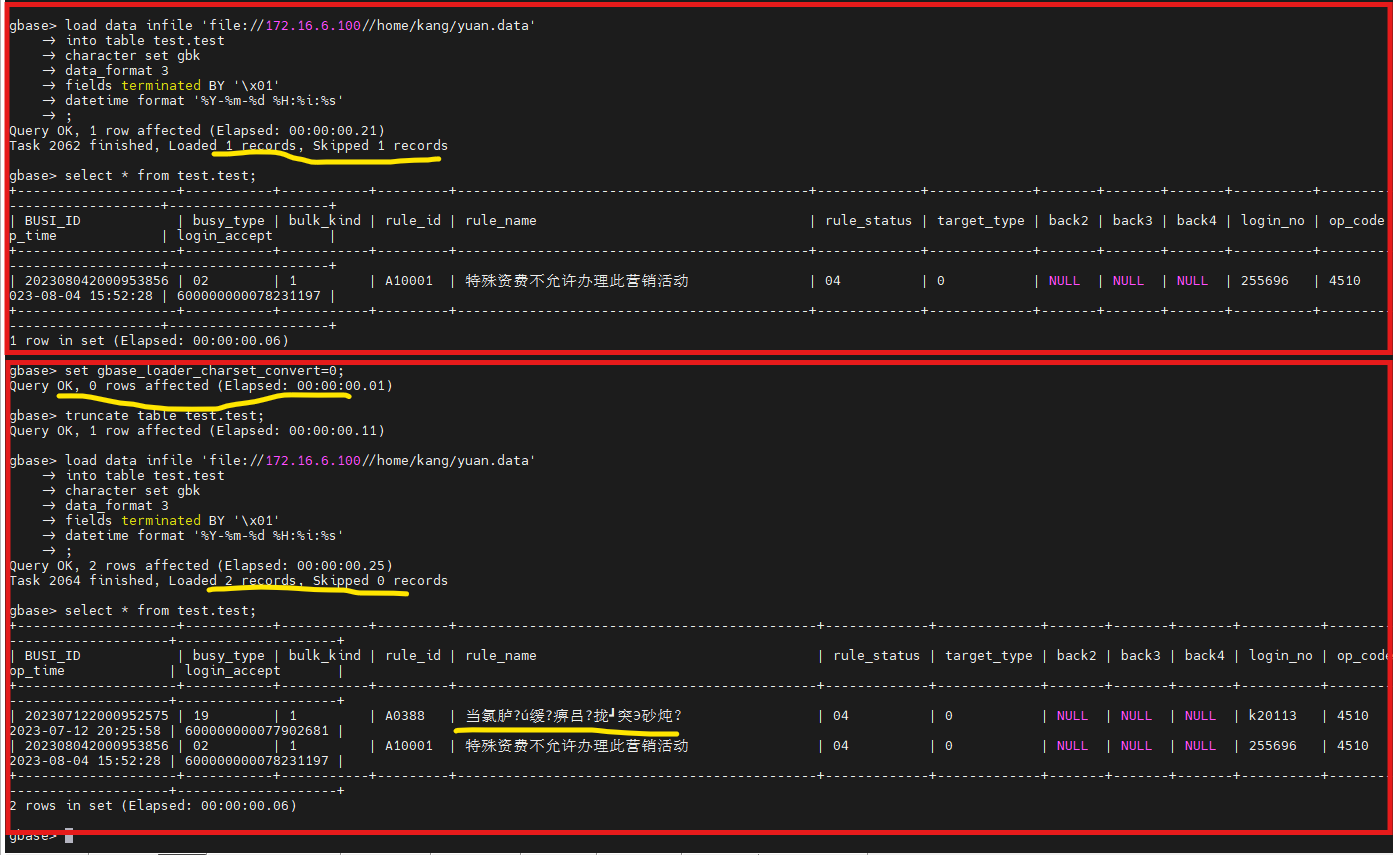Click the garbled rule_name starting with '当氯胪'

click(574, 716)
